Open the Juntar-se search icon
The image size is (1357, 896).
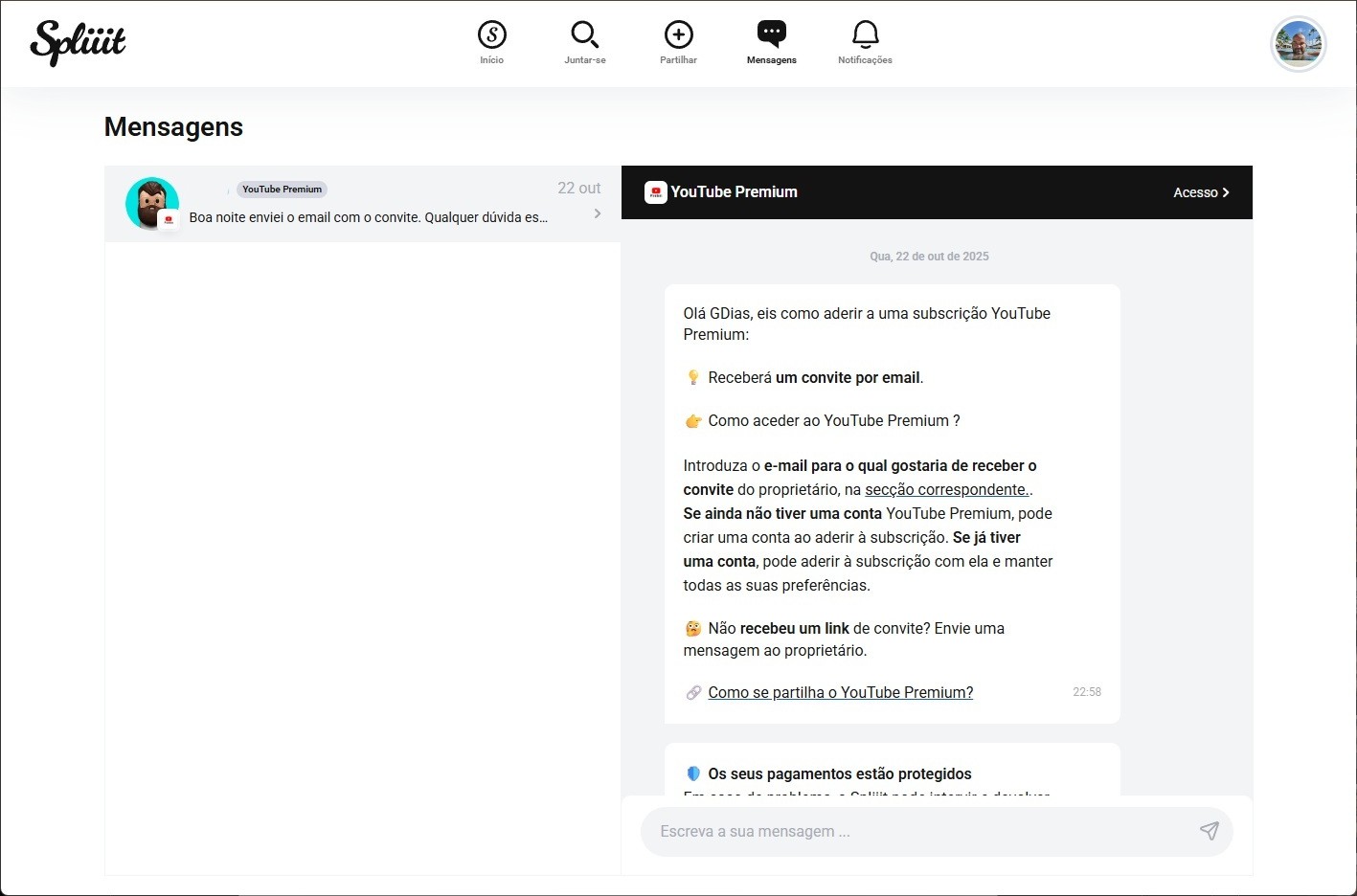click(584, 35)
